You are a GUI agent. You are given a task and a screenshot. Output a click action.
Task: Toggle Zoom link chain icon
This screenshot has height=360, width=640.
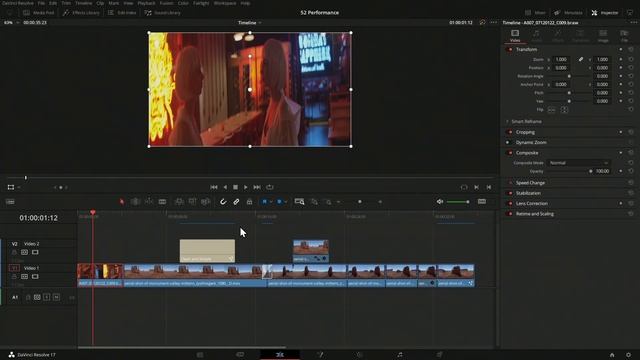point(580,60)
